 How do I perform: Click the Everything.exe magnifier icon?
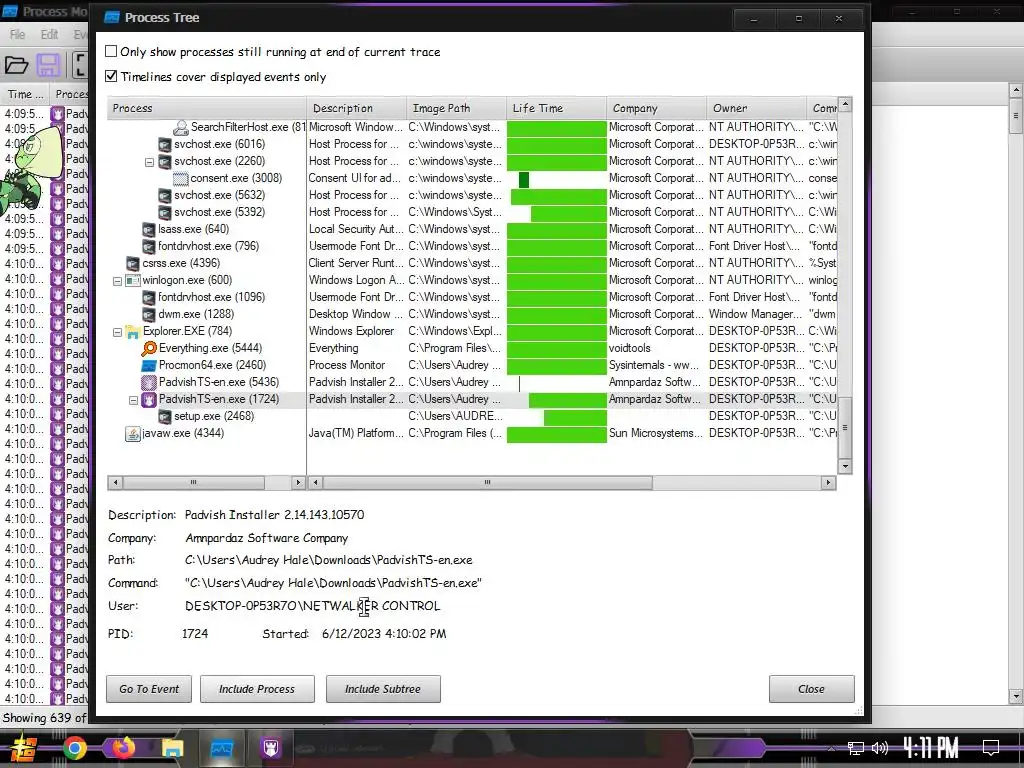click(149, 348)
